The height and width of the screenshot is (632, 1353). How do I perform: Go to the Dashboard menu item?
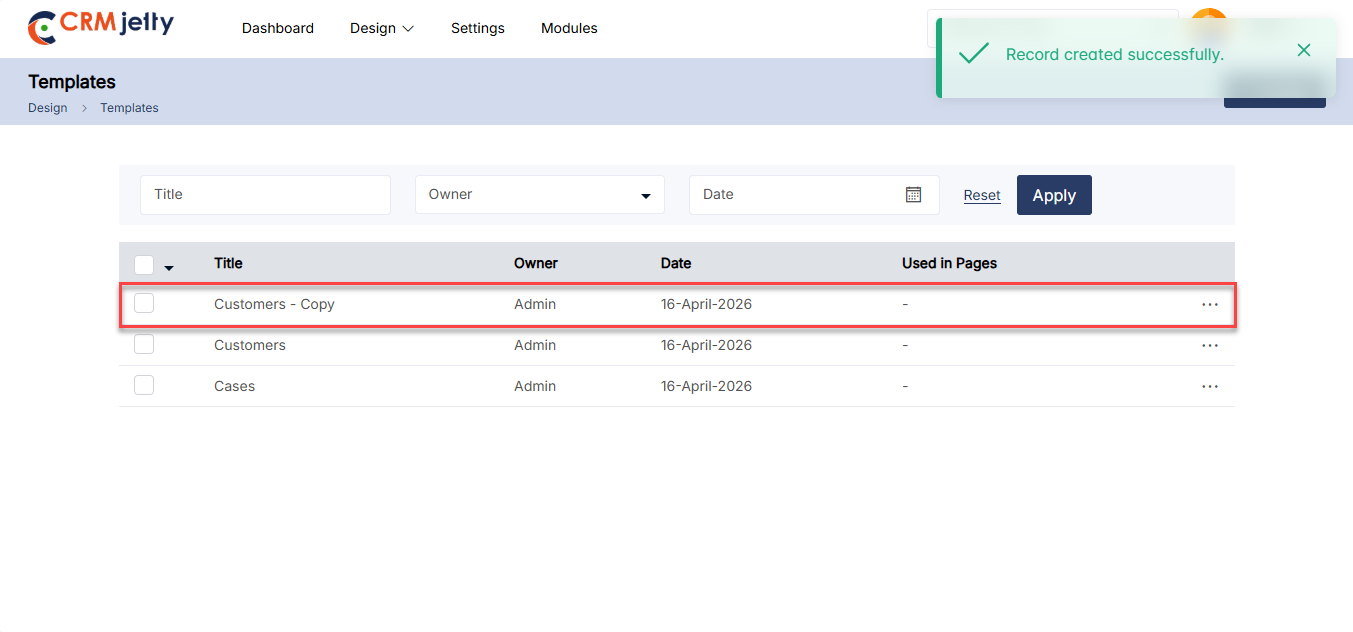pos(277,28)
